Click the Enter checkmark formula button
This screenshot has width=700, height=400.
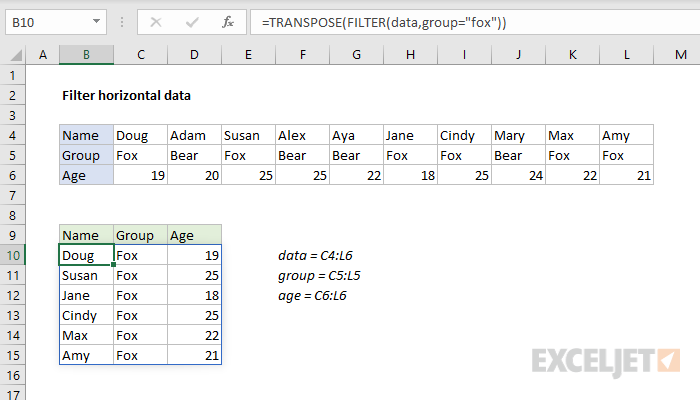tap(192, 22)
